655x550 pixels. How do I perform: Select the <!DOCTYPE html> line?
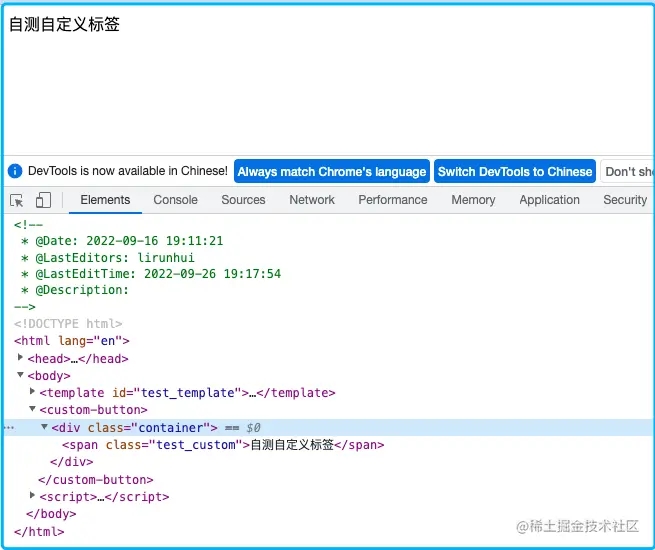68,324
